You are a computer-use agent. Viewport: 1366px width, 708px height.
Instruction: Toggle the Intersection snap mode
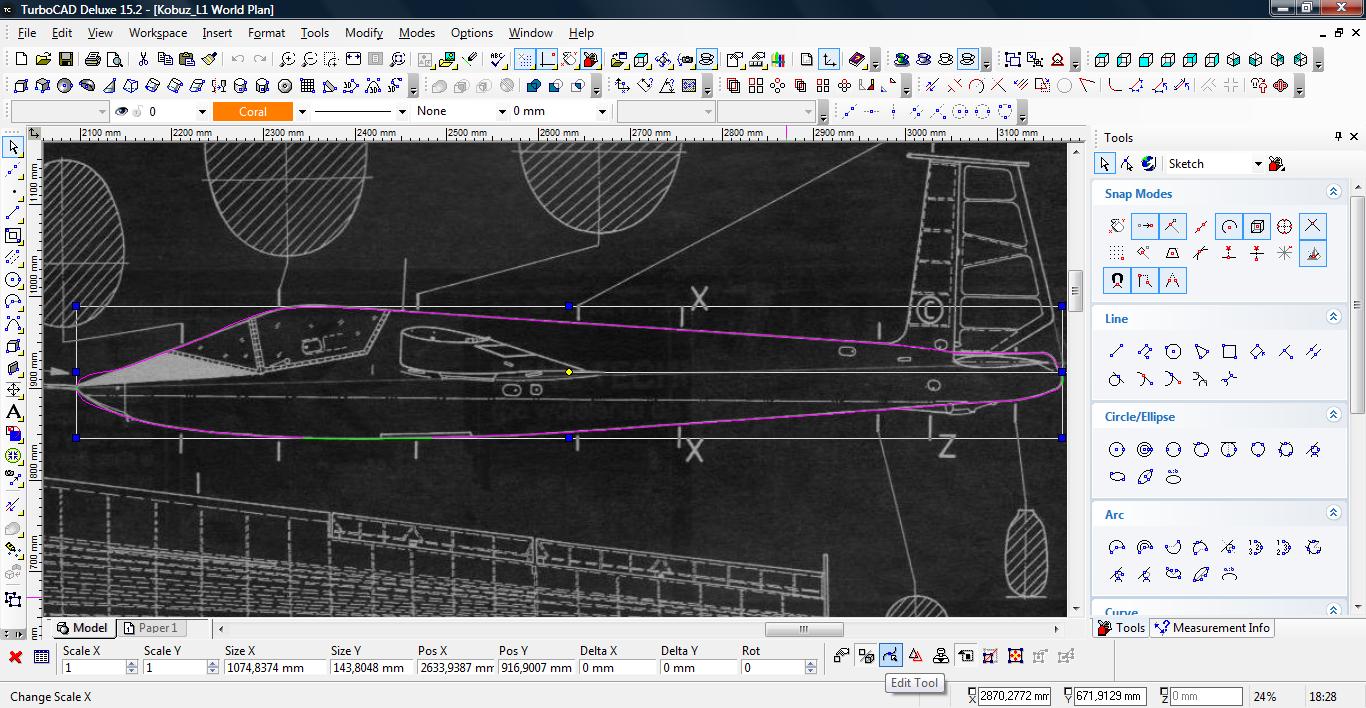(x=1312, y=226)
